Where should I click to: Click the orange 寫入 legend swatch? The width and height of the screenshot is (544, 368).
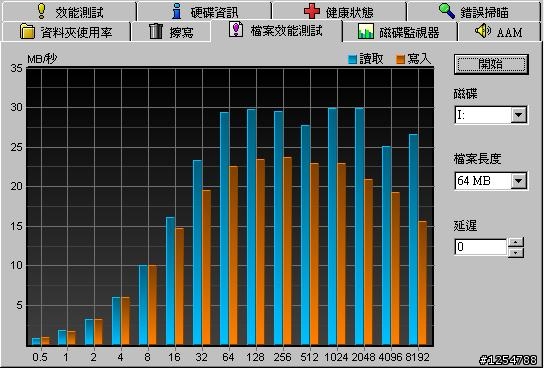point(401,60)
